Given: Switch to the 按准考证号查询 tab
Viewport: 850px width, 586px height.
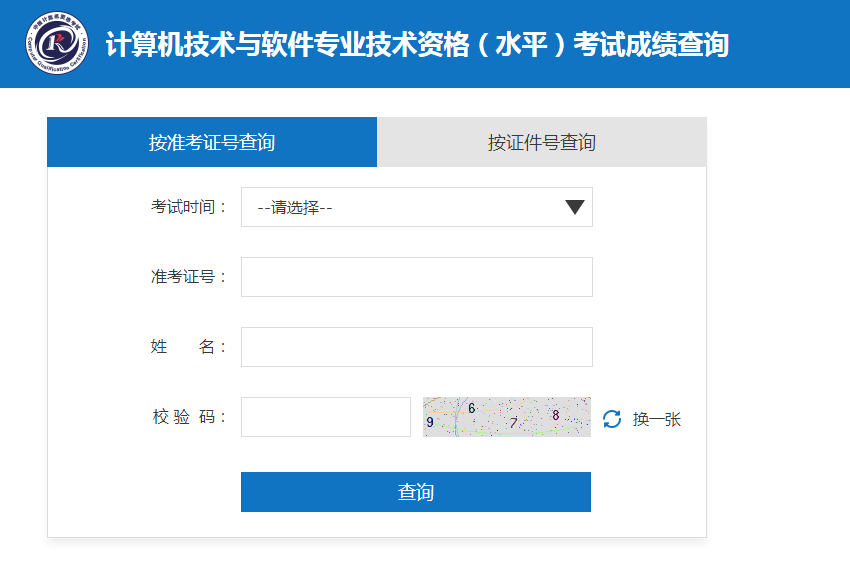Looking at the screenshot, I should (x=212, y=142).
